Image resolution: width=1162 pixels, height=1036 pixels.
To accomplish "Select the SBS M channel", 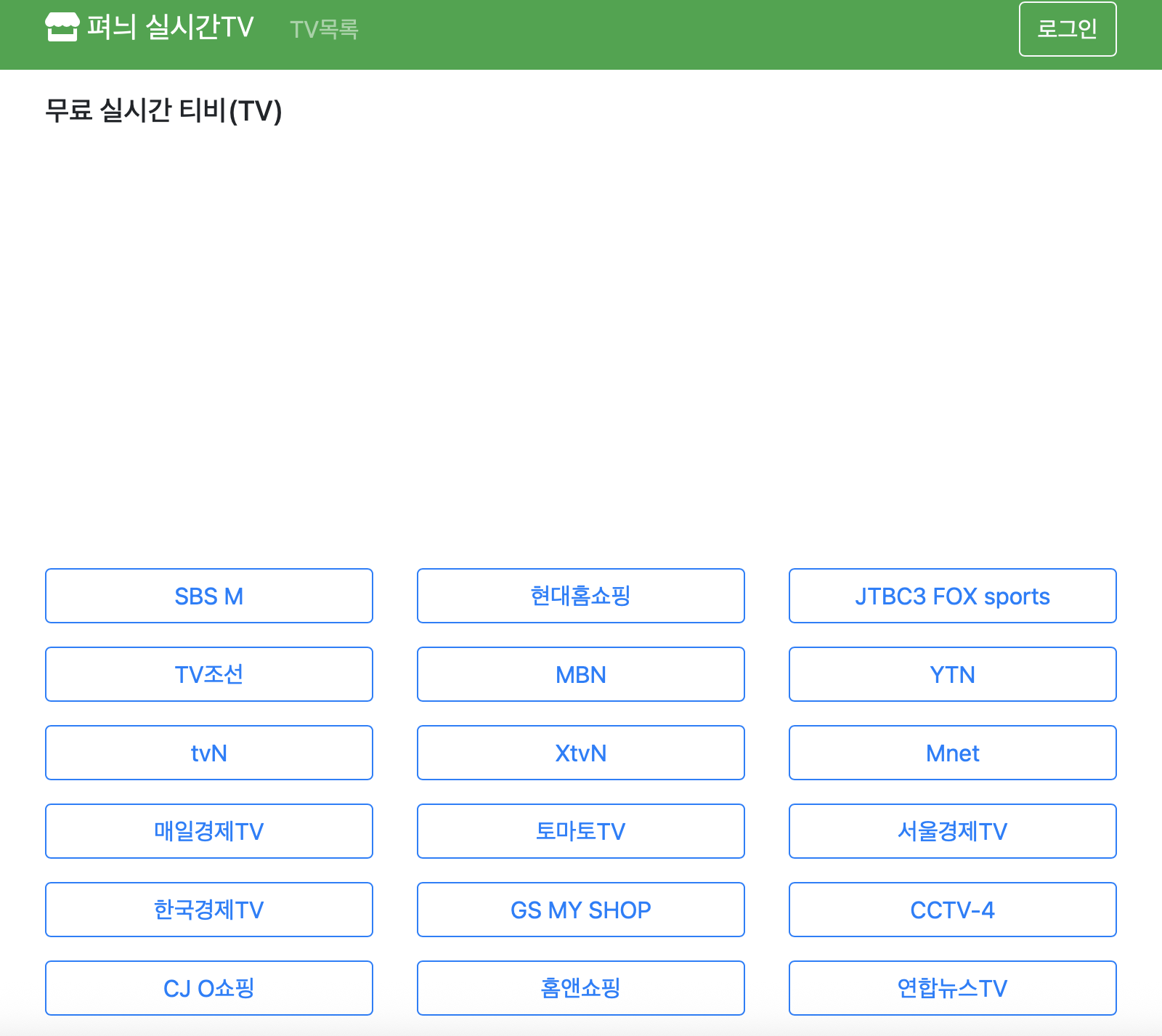I will pyautogui.click(x=209, y=596).
